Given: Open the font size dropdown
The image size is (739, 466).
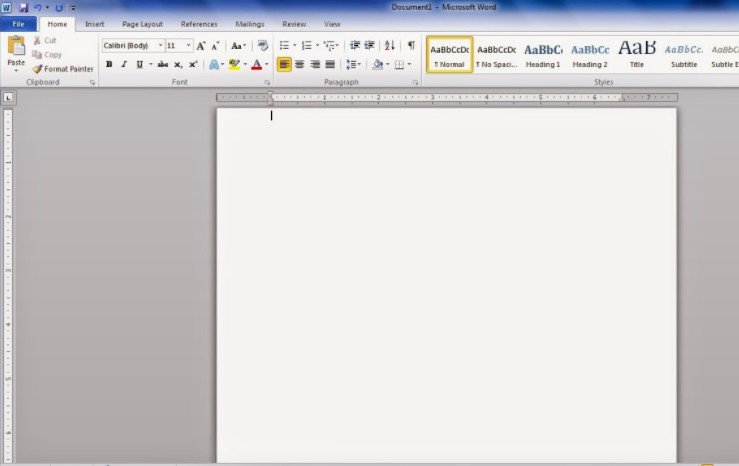Looking at the screenshot, I should point(189,46).
